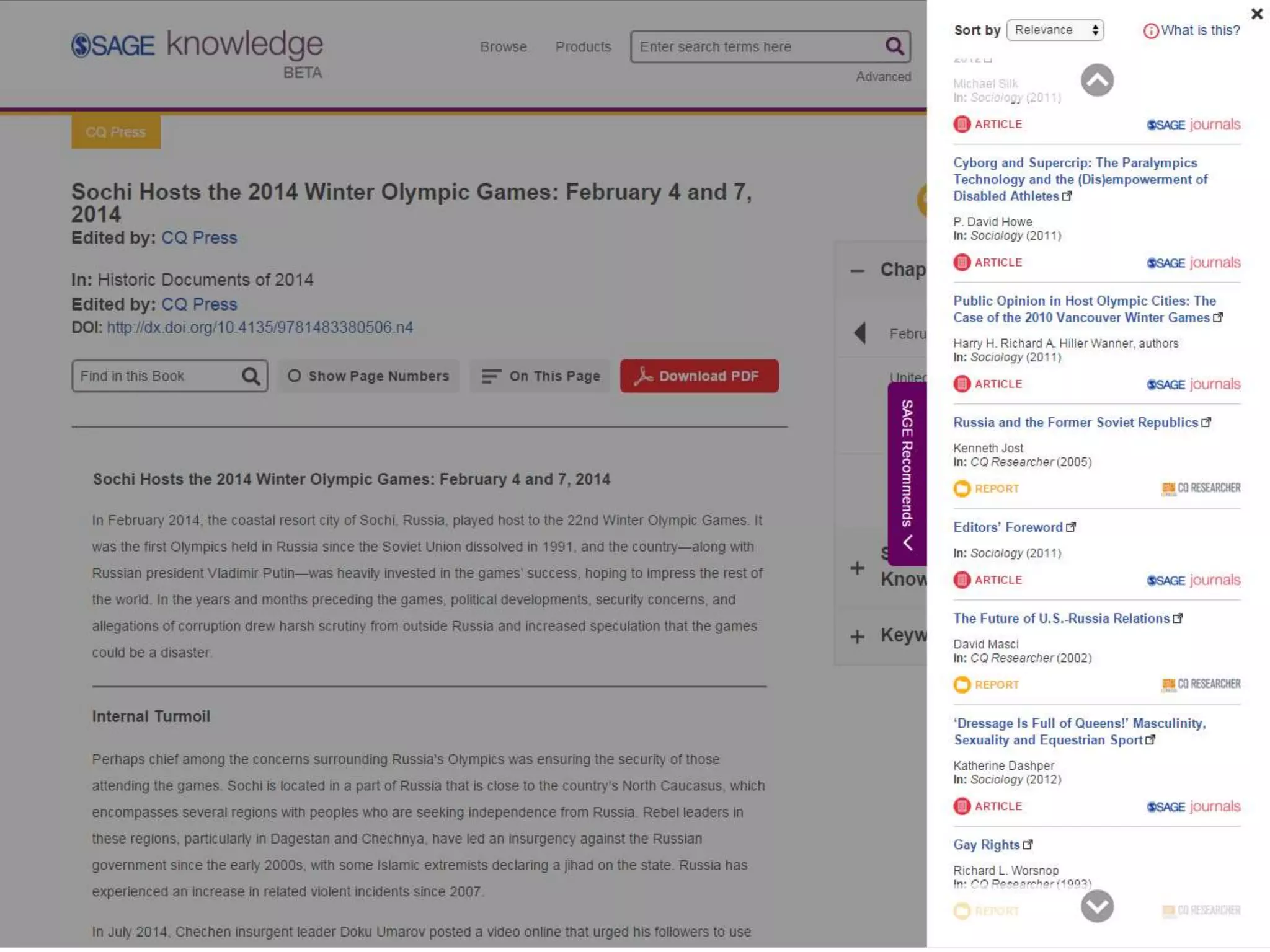Click external link icon beside Gay Rights
The width and height of the screenshot is (1270, 952).
pyautogui.click(x=1028, y=844)
